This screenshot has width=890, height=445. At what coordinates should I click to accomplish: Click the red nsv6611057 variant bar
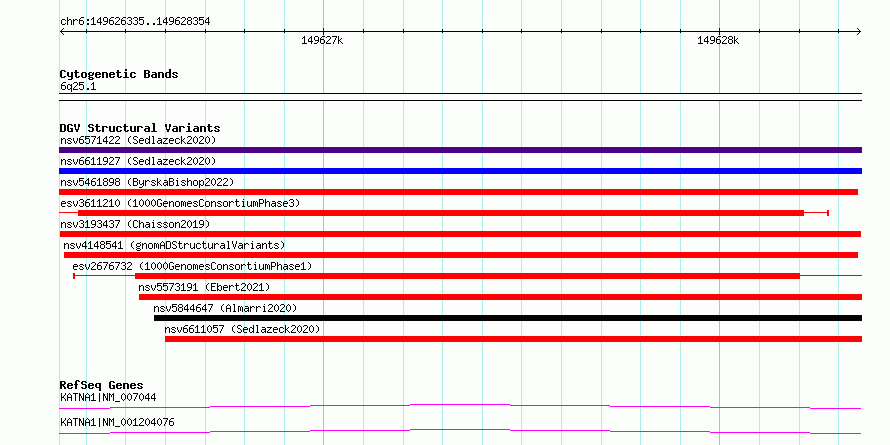514,339
